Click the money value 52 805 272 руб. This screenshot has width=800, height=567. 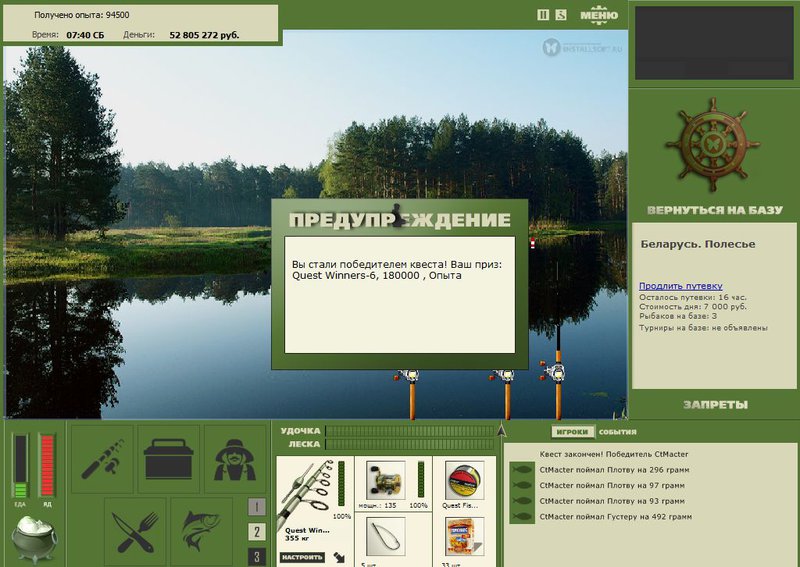coord(204,35)
